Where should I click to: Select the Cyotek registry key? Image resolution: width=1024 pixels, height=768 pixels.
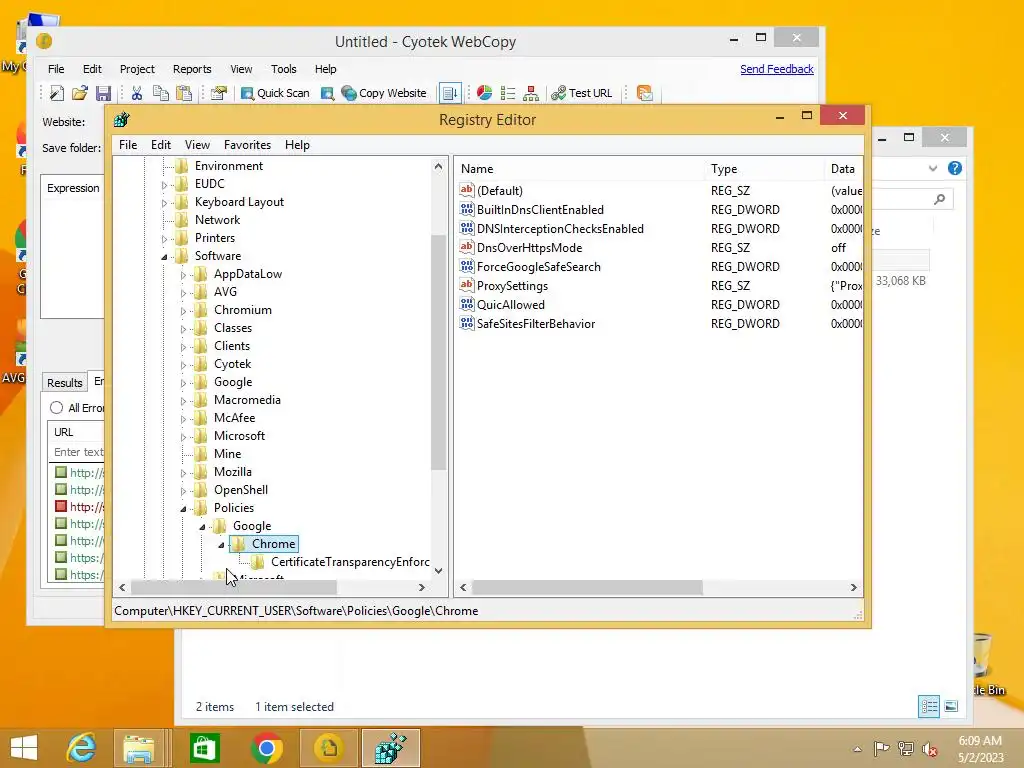(232, 364)
